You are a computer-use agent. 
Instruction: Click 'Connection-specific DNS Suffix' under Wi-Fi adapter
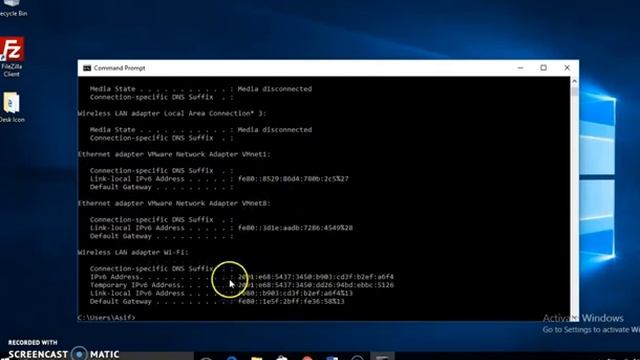[x=152, y=269]
